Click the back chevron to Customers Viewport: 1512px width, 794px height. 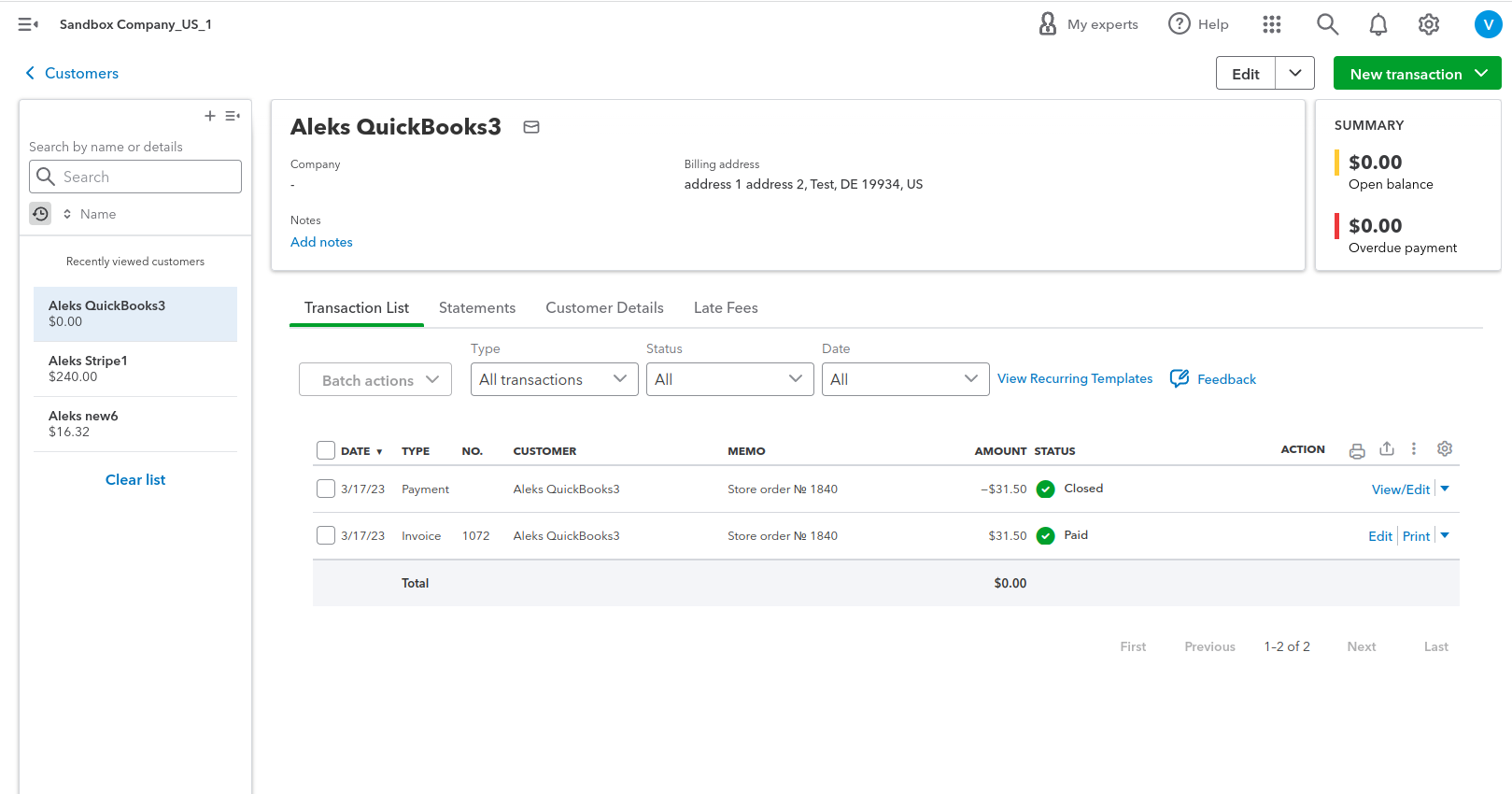pyautogui.click(x=30, y=73)
